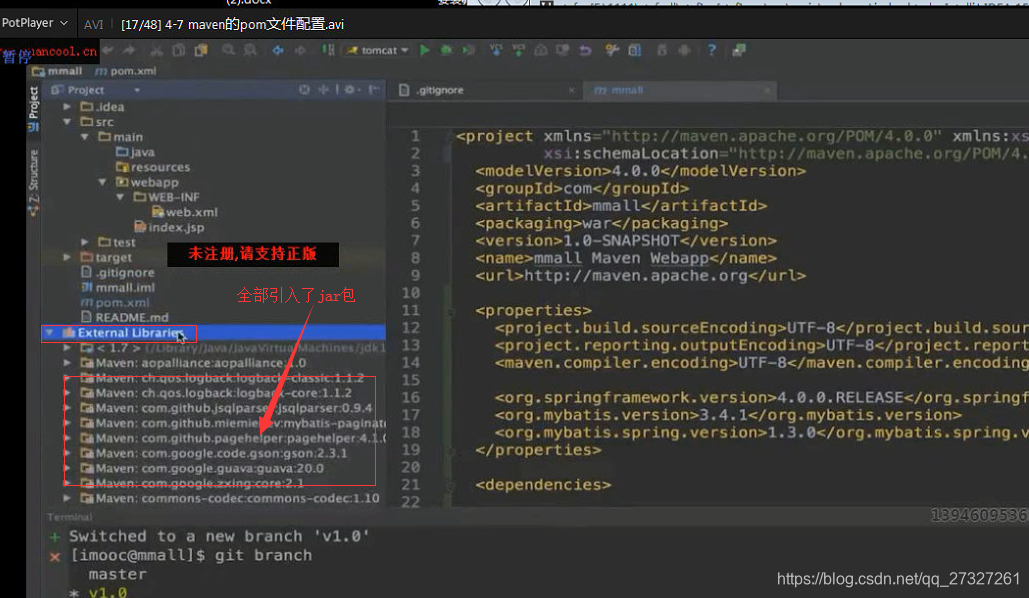This screenshot has width=1029, height=598.
Task: Close the mmall editor tab
Action: [766, 91]
